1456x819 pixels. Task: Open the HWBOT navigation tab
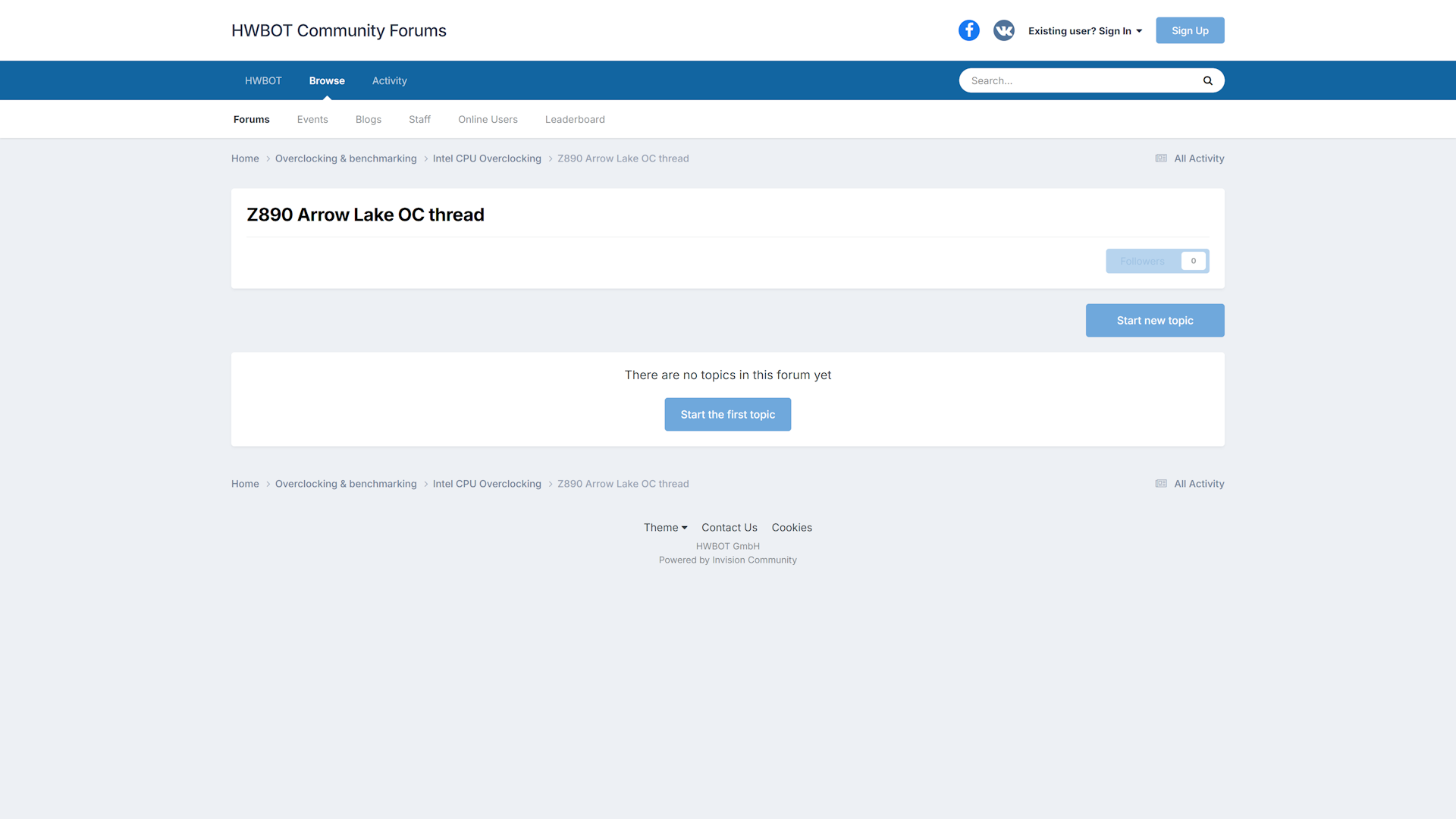click(263, 80)
